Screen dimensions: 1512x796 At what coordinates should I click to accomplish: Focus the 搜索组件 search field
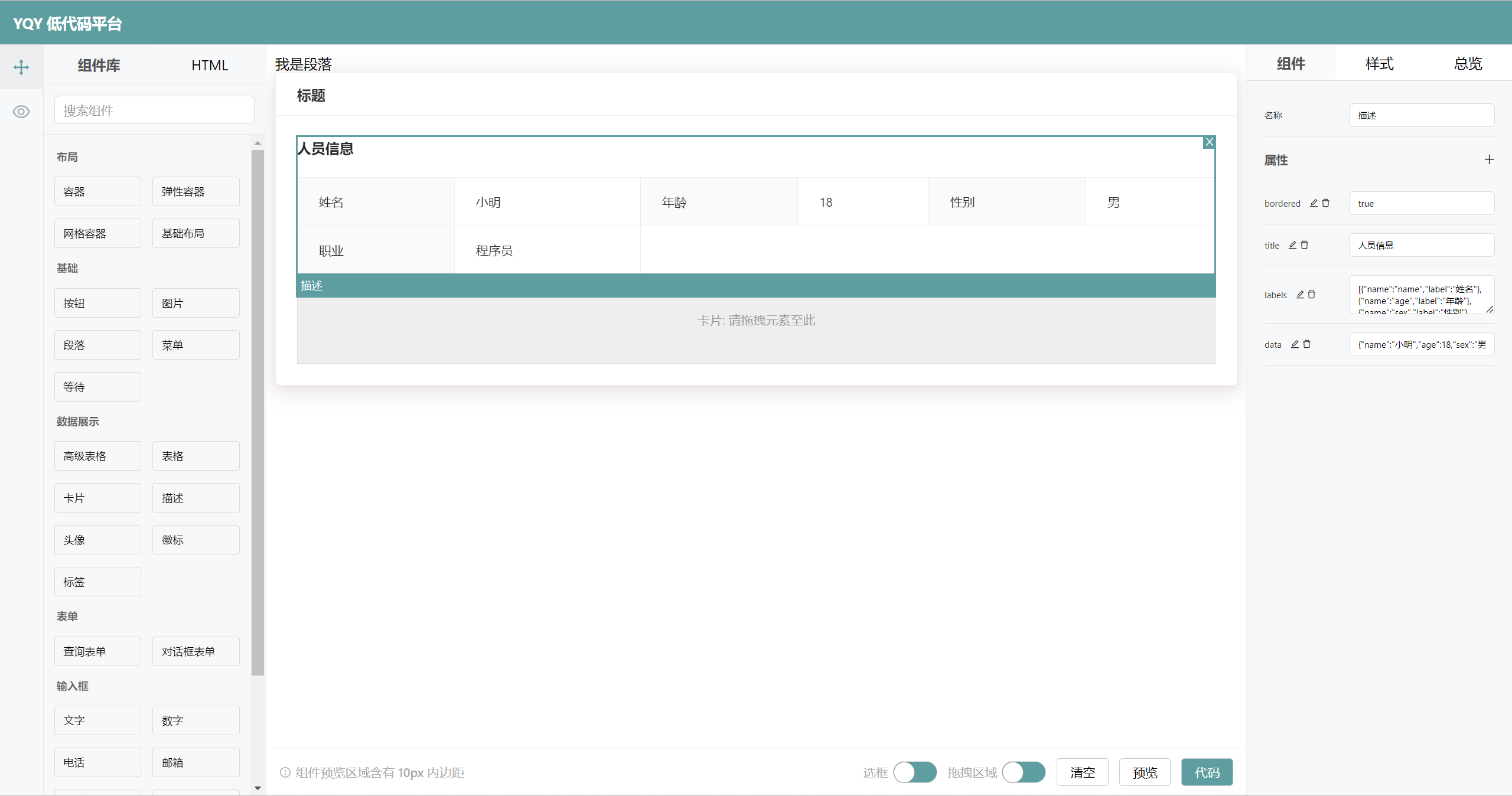coord(154,110)
